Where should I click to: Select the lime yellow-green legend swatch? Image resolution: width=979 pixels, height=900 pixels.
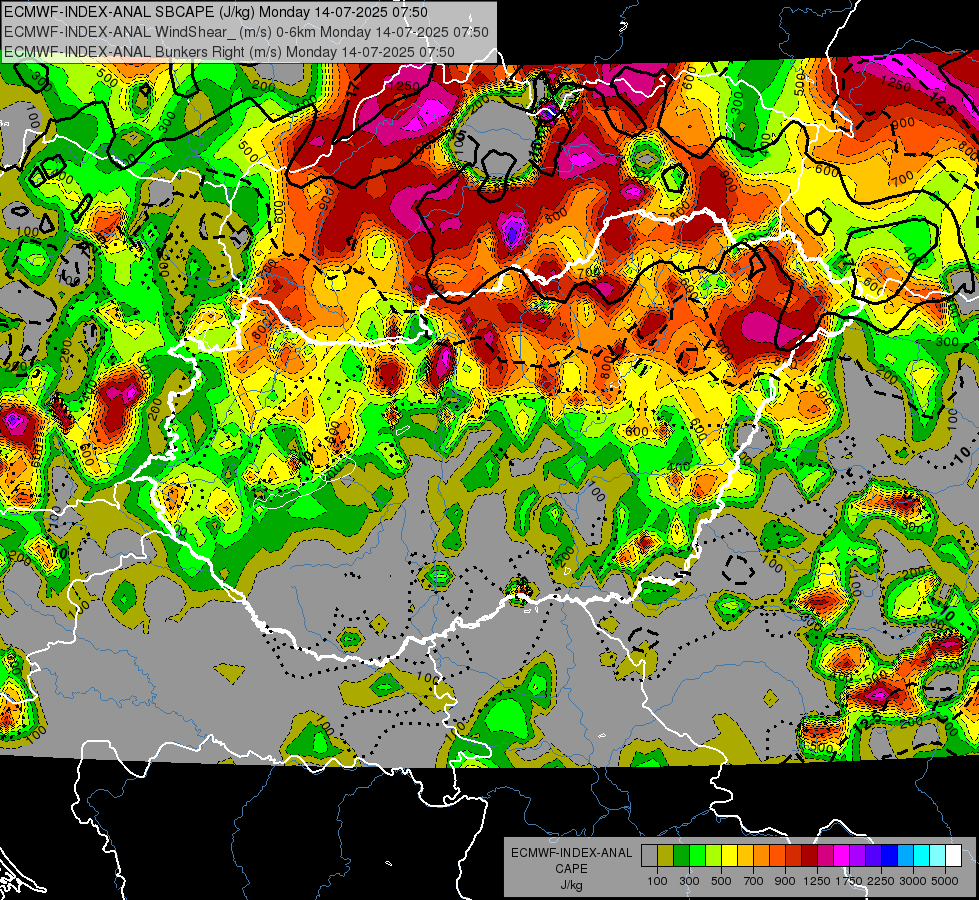pyautogui.click(x=713, y=856)
